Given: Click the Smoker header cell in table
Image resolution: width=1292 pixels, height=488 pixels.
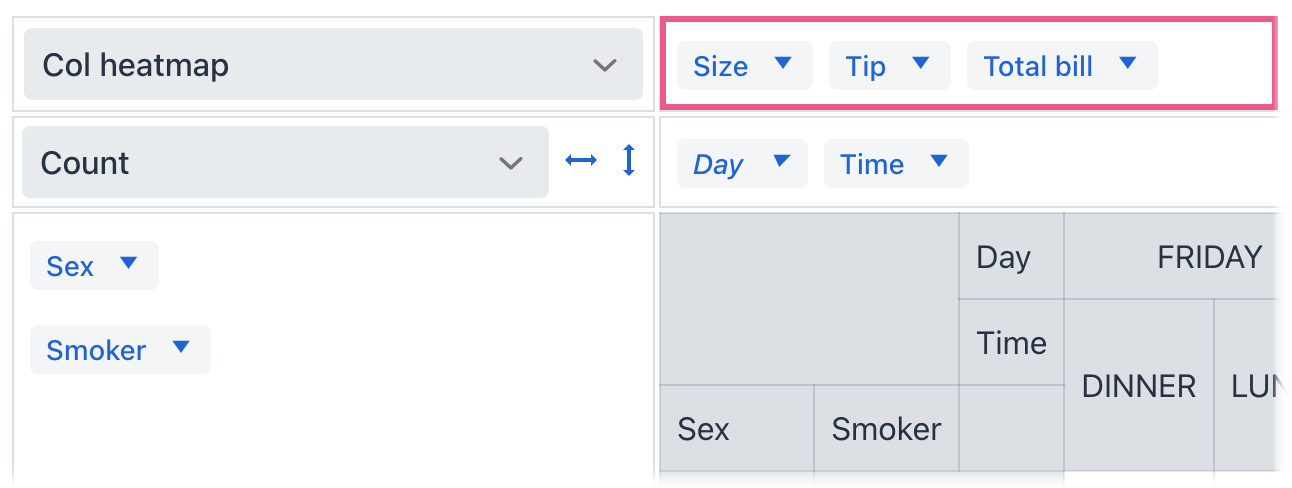Looking at the screenshot, I should (886, 429).
